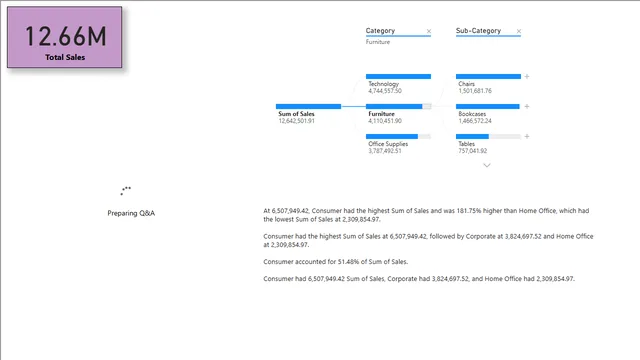Expand the Tables node with plus icon
640x360 pixels.
(527, 136)
